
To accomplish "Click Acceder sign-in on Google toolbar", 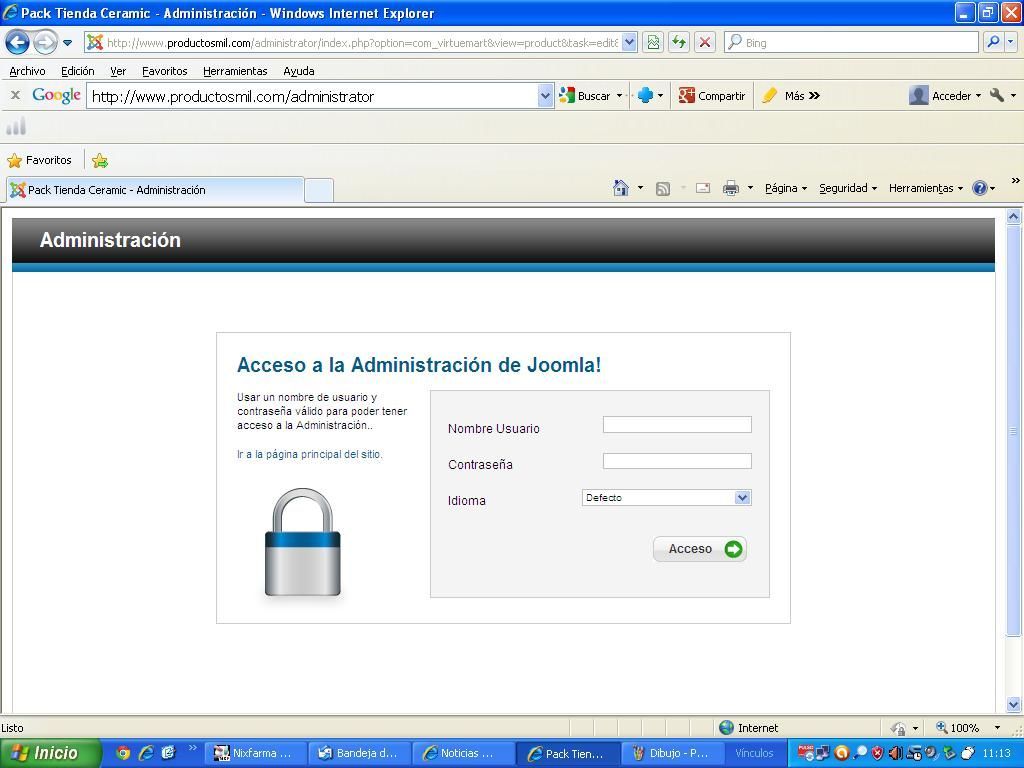I will pos(944,96).
